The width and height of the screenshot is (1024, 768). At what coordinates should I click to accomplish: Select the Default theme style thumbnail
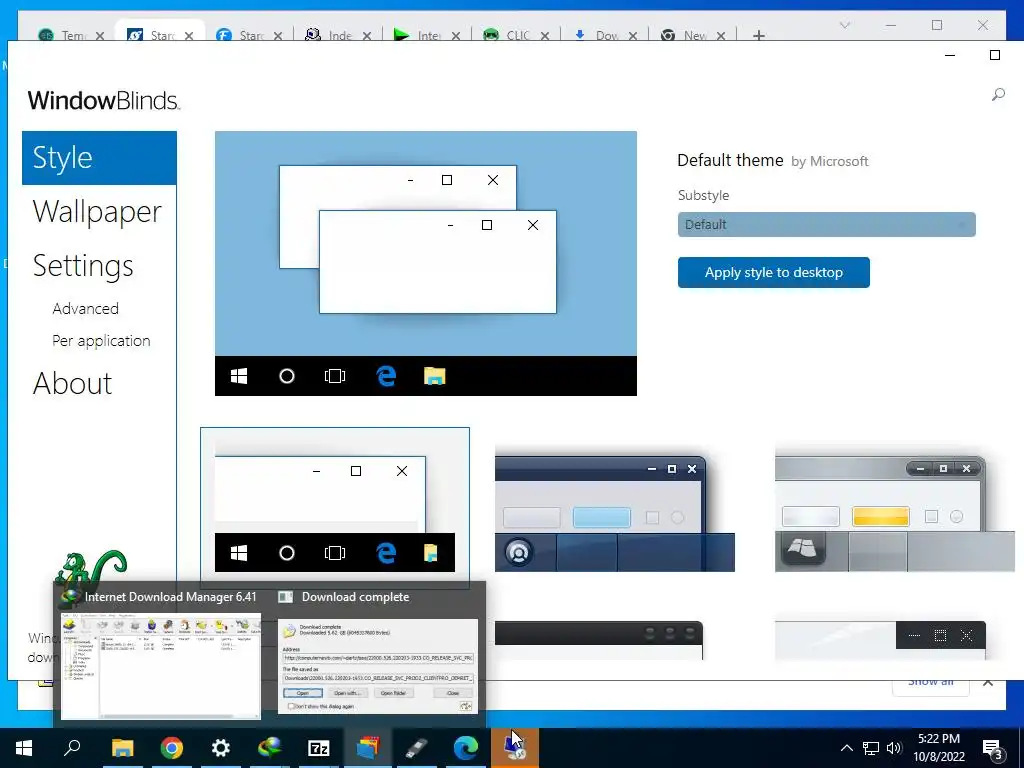pyautogui.click(x=334, y=506)
